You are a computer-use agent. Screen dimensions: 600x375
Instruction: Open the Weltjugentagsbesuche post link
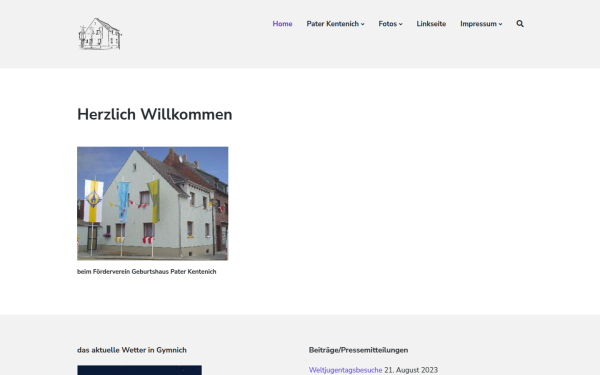click(345, 370)
